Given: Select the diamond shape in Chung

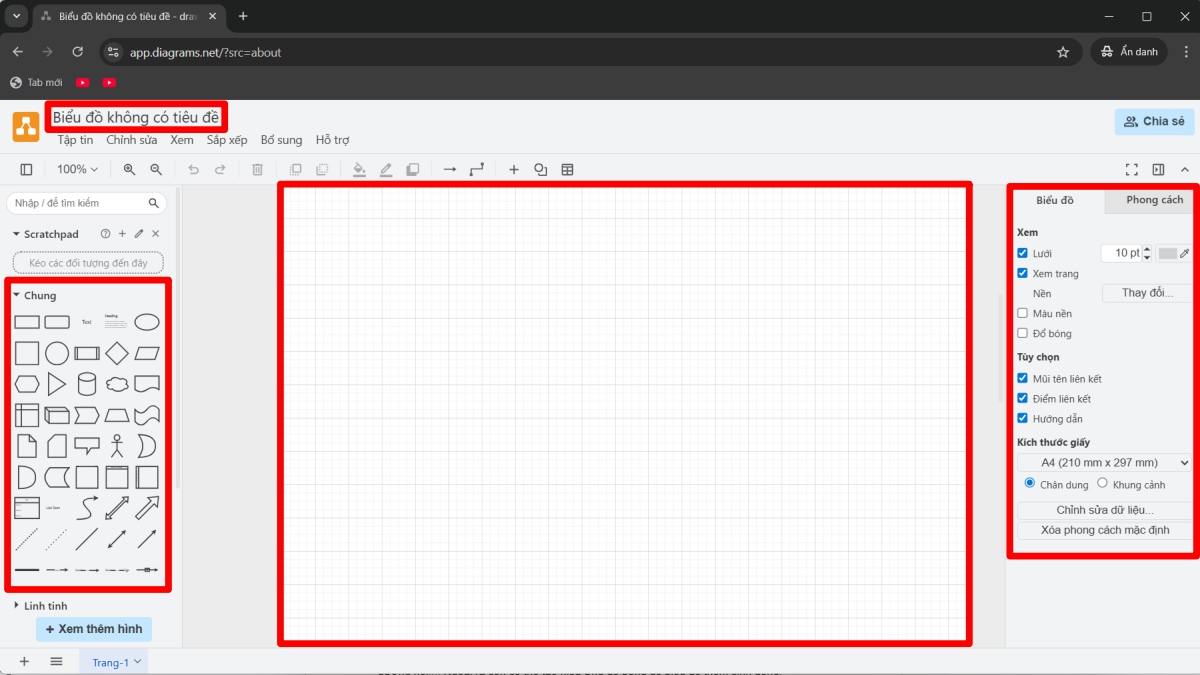Looking at the screenshot, I should point(117,353).
